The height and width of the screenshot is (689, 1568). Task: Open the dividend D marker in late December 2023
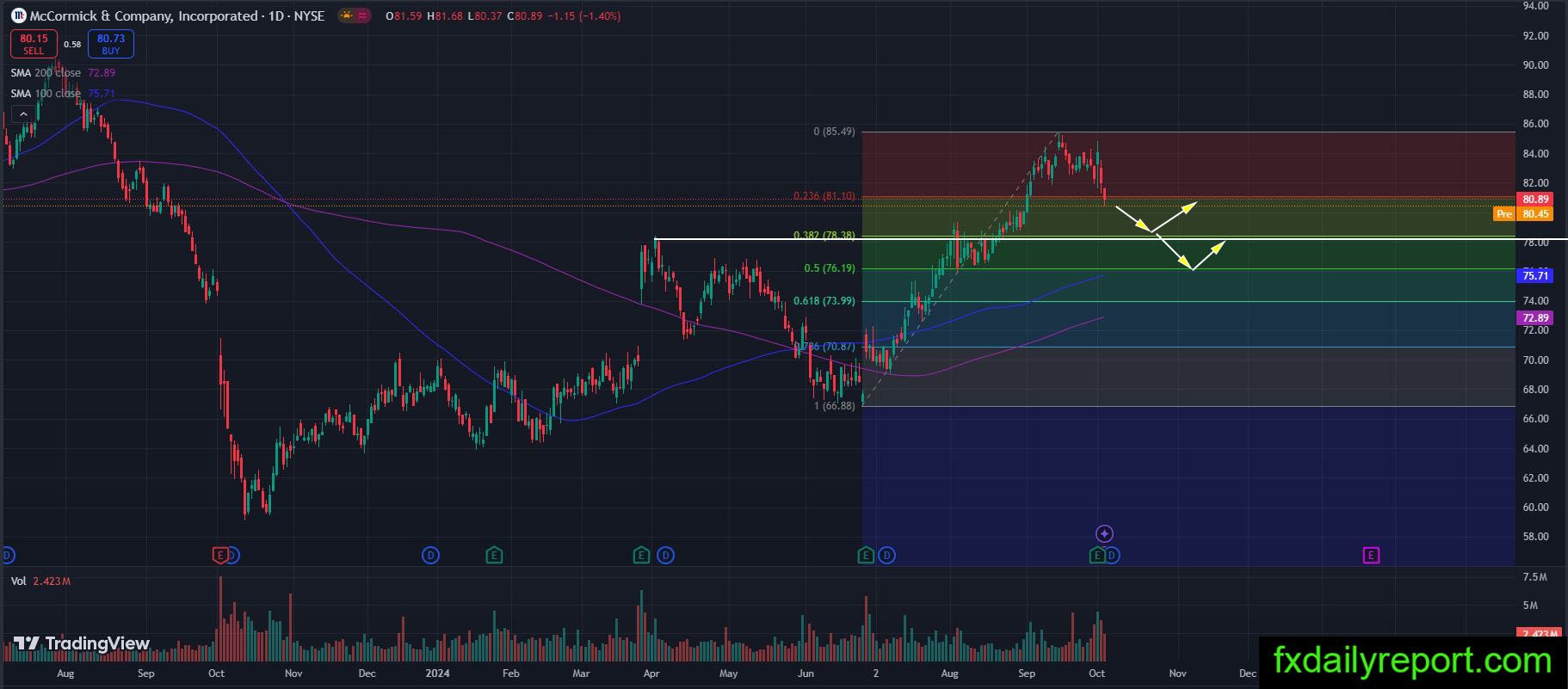point(431,556)
